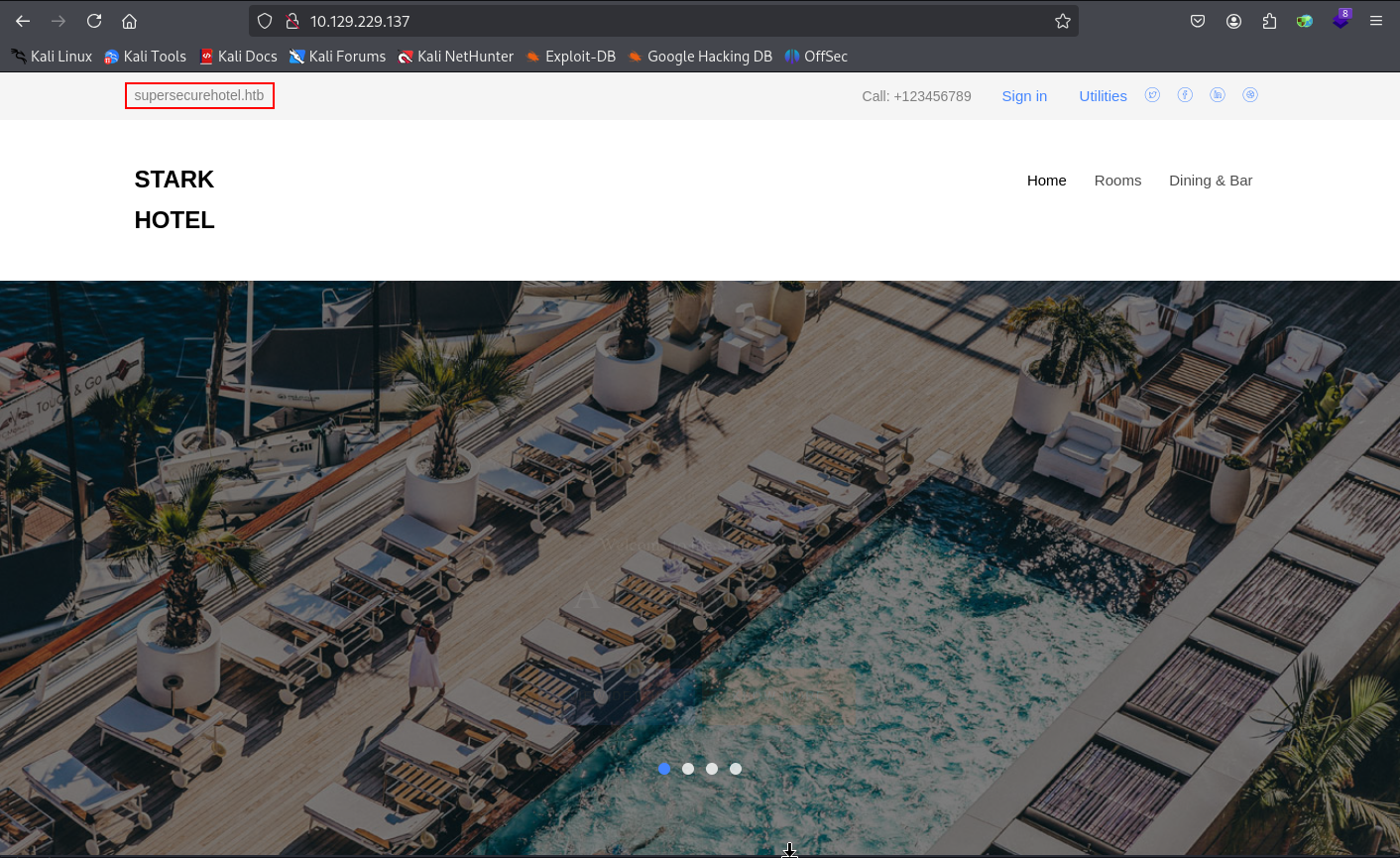Bookmark this page with the star icon

[1063, 21]
